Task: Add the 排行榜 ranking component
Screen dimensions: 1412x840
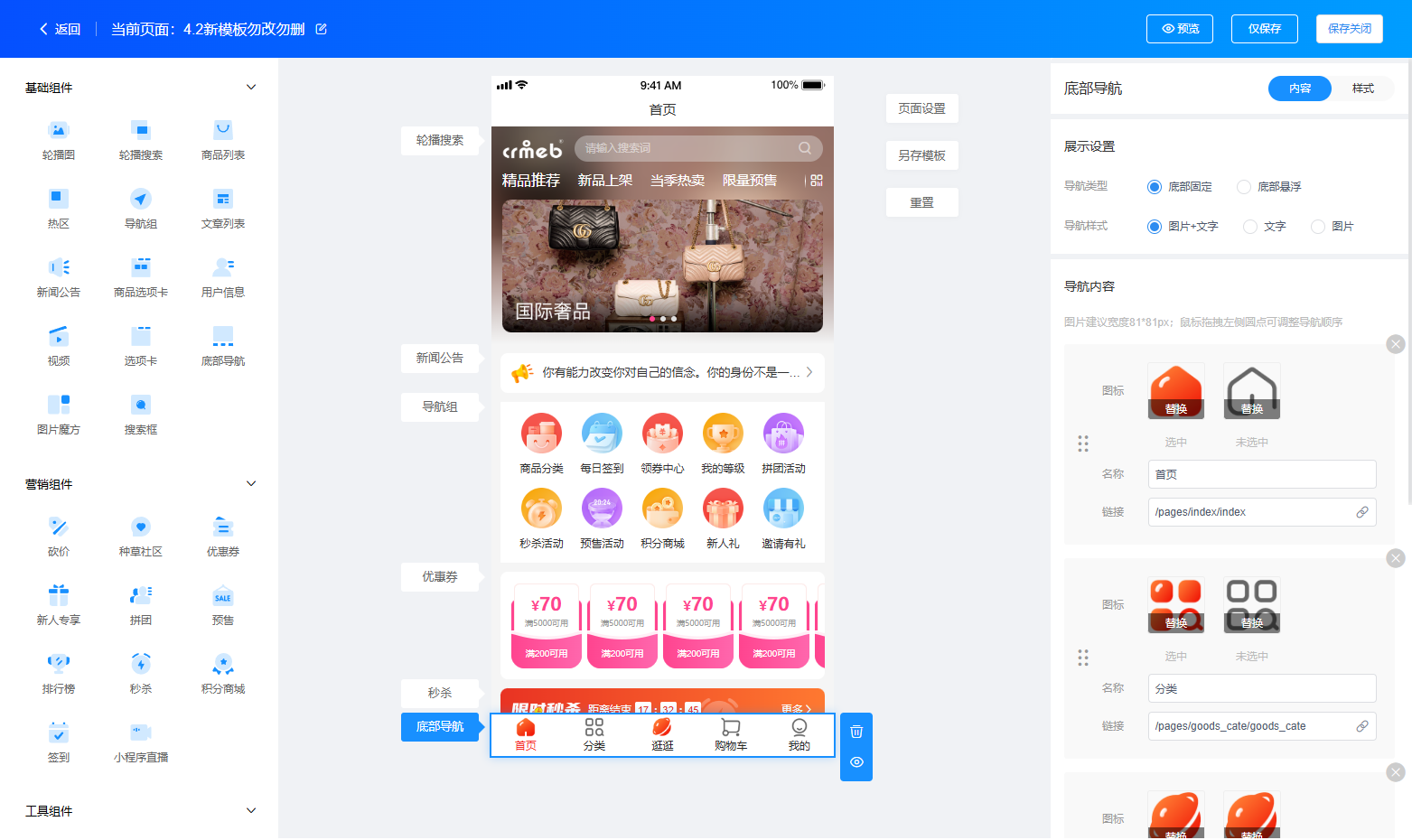Action: 59,674
